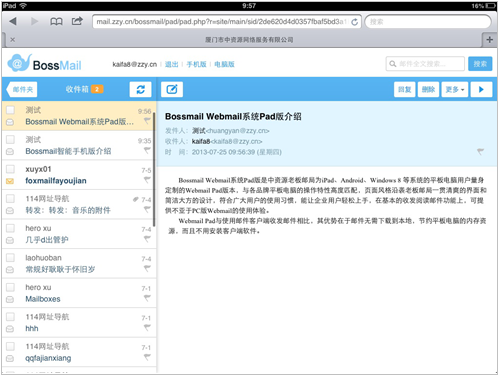Tick the Mailboxes email checkbox
Image resolution: width=501 pixels, height=377 pixels.
point(10,287)
